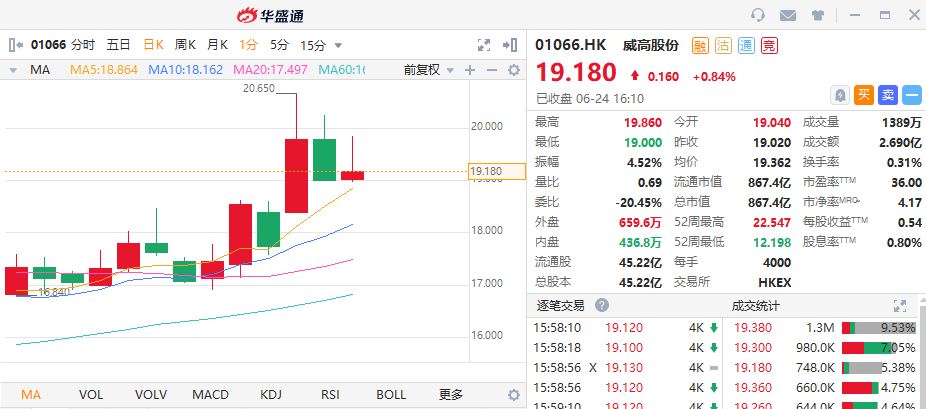Select the KDJ indicator tab
This screenshot has height=409, width=926.
click(270, 395)
